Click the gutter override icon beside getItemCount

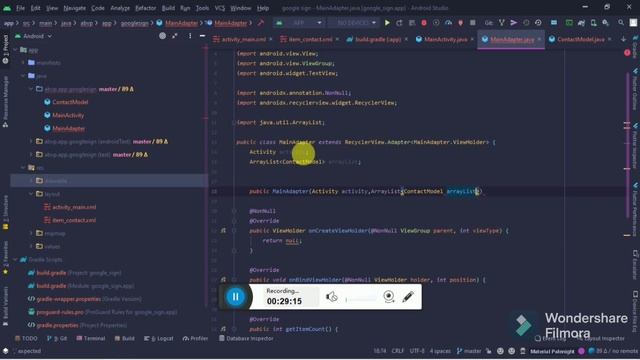223,329
